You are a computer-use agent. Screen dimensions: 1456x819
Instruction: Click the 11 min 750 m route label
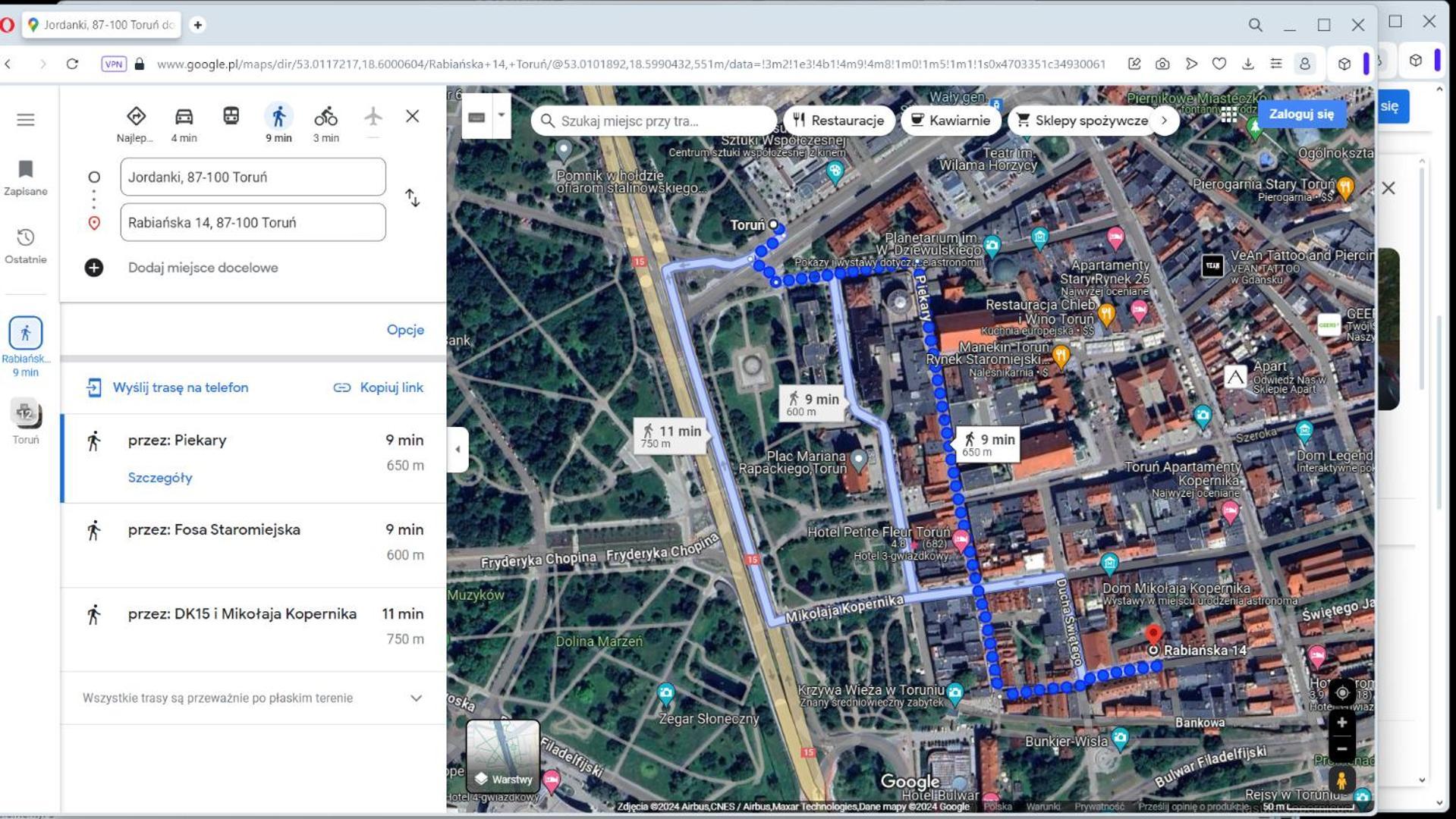tap(671, 435)
